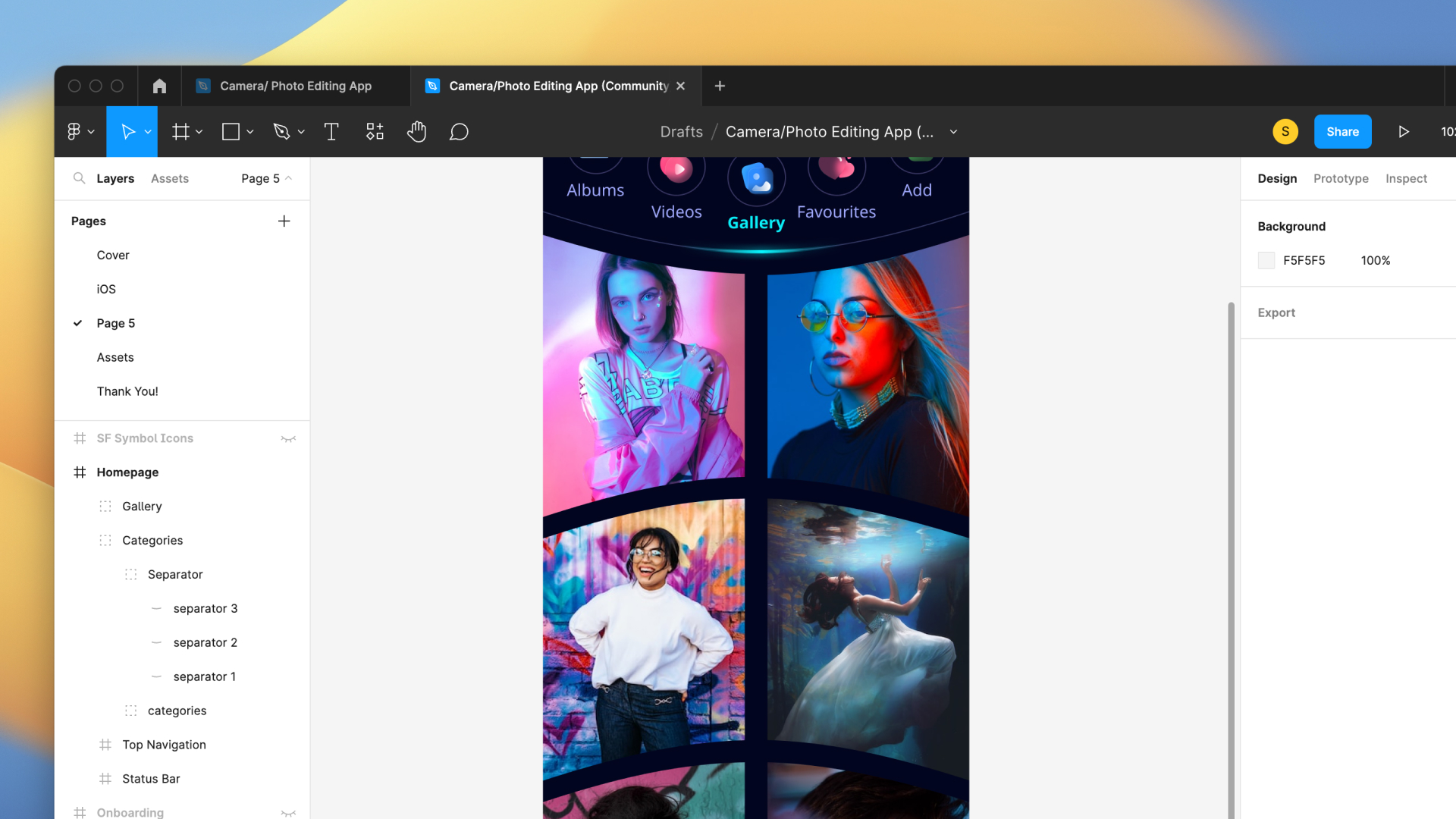Collapse the Page 5 pages list
Screen dimensions: 1456x819
pyautogui.click(x=287, y=178)
